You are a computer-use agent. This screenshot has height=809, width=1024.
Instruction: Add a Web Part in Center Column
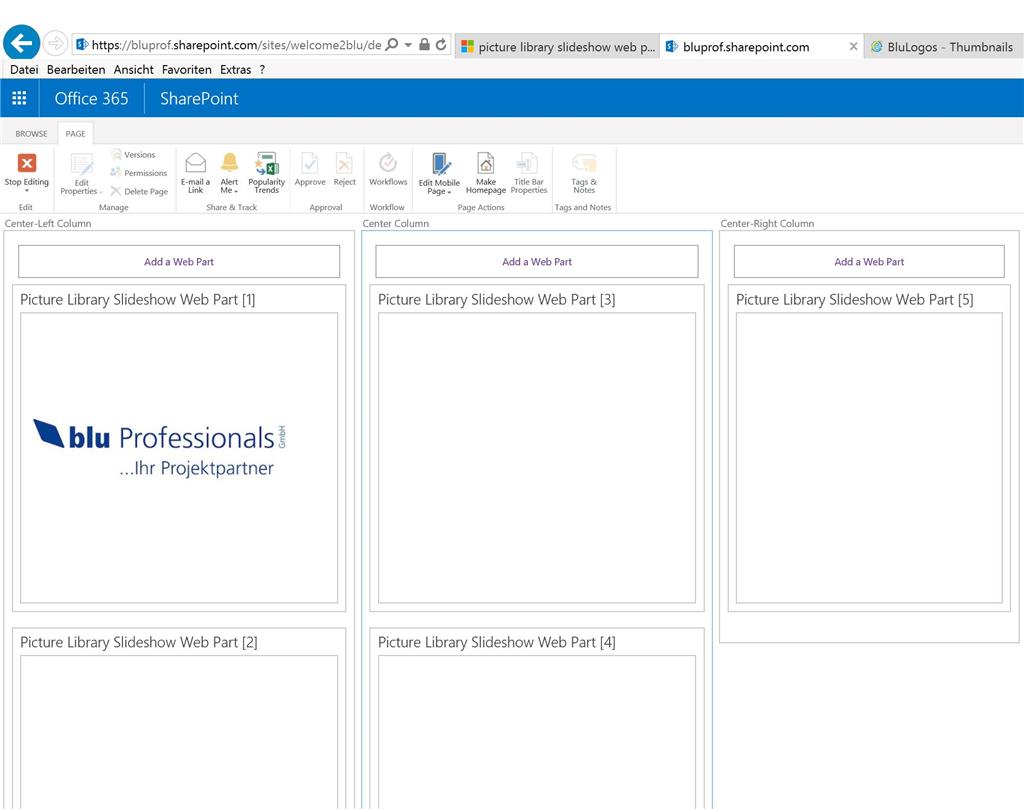point(537,262)
